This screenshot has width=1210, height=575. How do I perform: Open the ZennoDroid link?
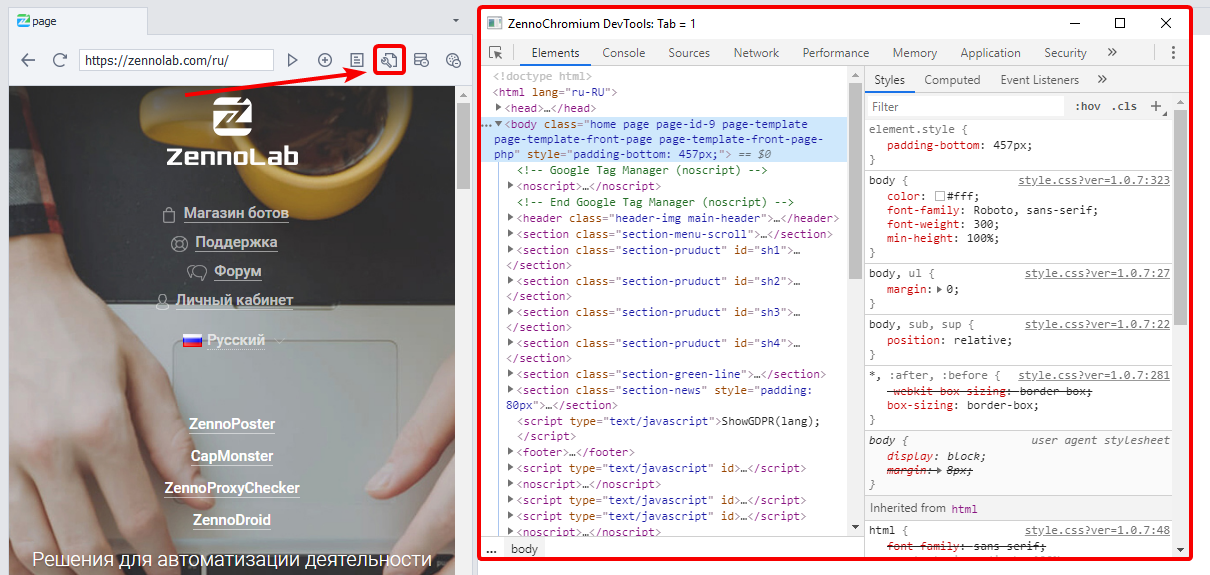[x=232, y=520]
